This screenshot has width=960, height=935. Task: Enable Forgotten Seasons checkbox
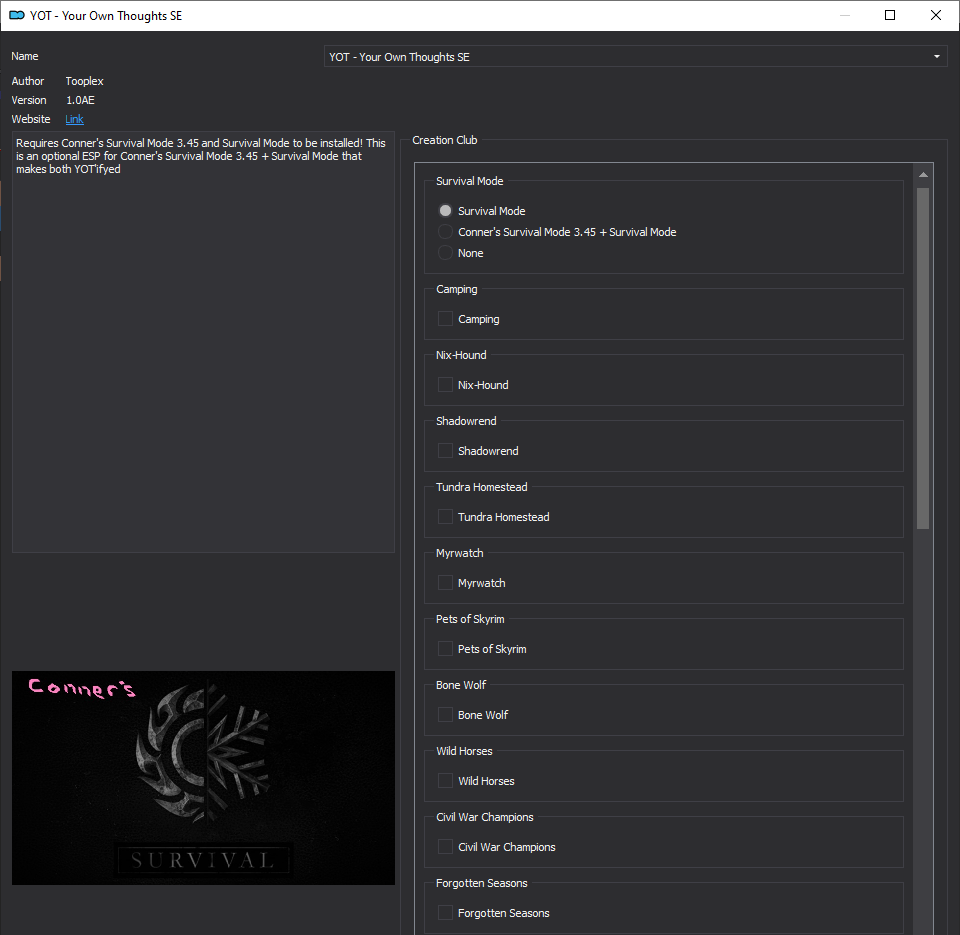[x=445, y=913]
